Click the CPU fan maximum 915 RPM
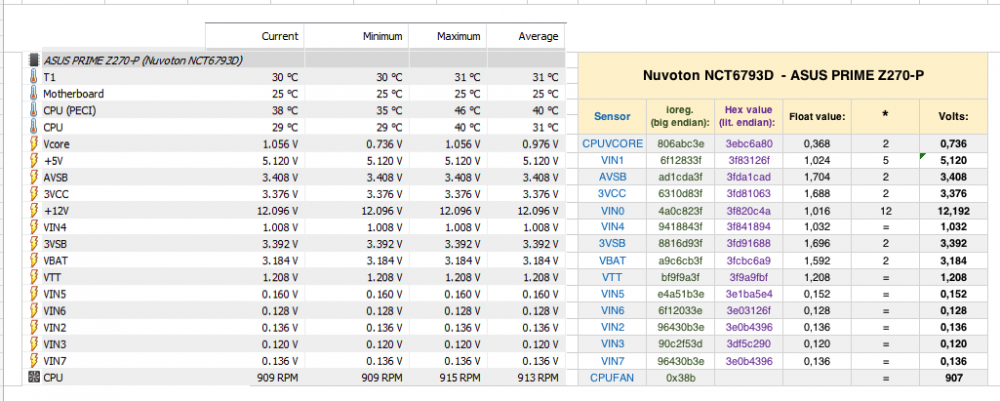This screenshot has height=401, width=1000. click(x=459, y=377)
